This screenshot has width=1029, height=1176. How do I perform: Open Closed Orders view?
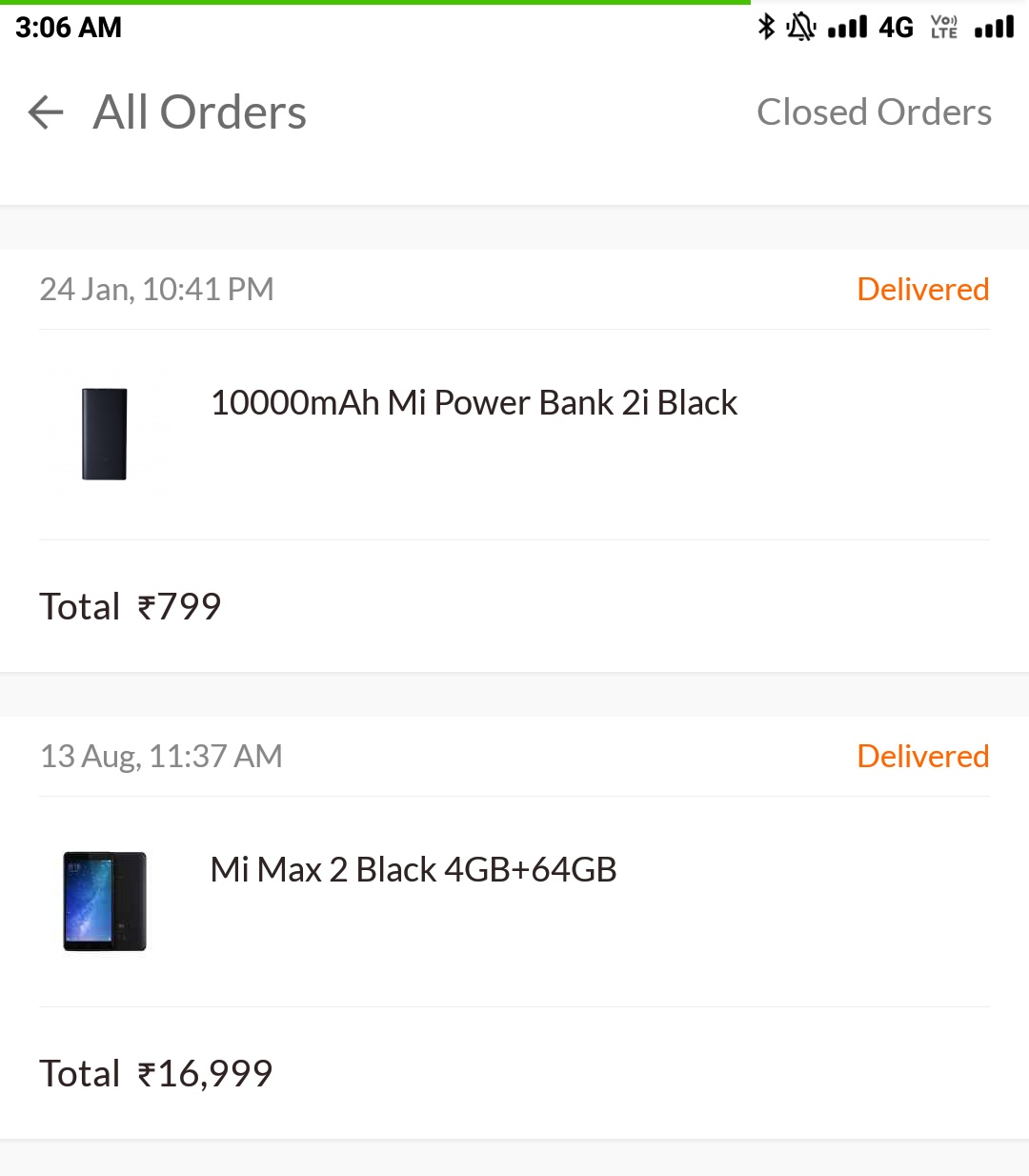coord(874,112)
